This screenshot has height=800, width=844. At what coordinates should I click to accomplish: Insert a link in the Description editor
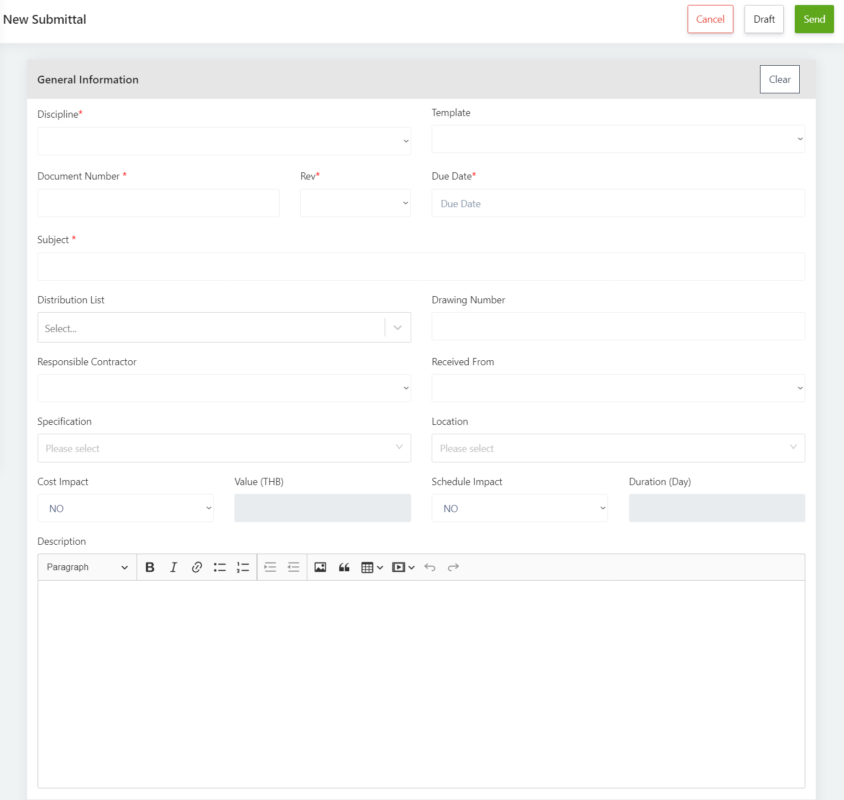coord(197,567)
